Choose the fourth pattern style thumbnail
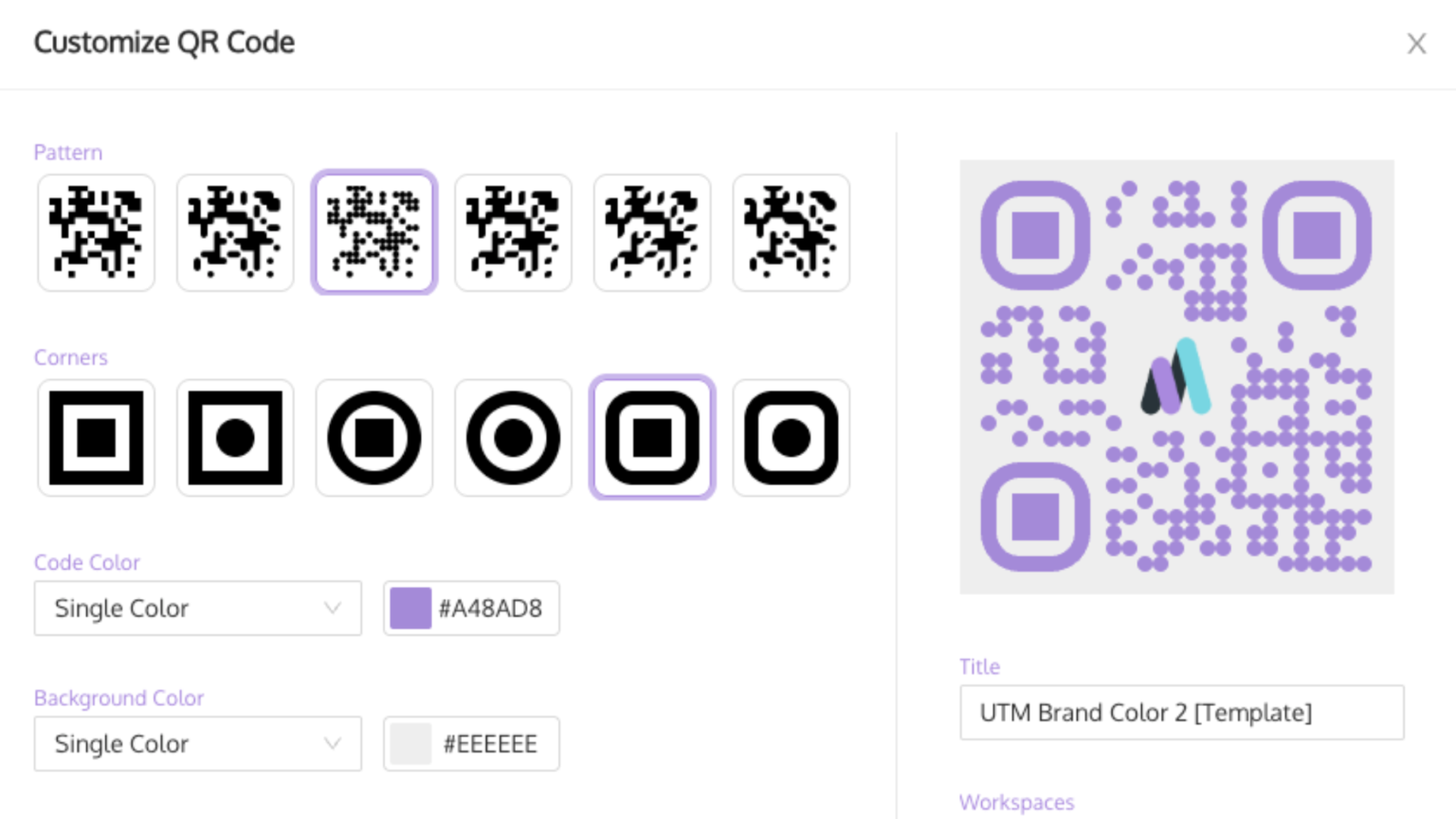Viewport: 1456px width, 819px height. point(513,232)
